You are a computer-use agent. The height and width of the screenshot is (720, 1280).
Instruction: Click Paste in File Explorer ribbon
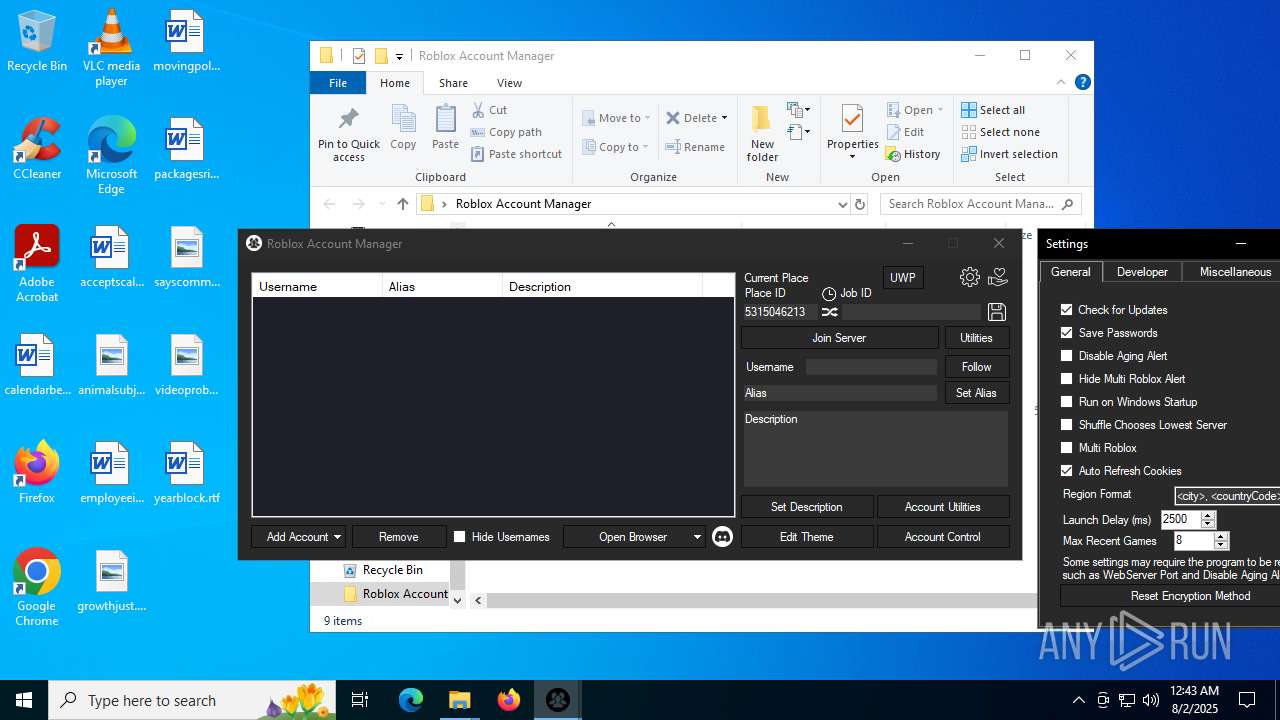(x=445, y=127)
